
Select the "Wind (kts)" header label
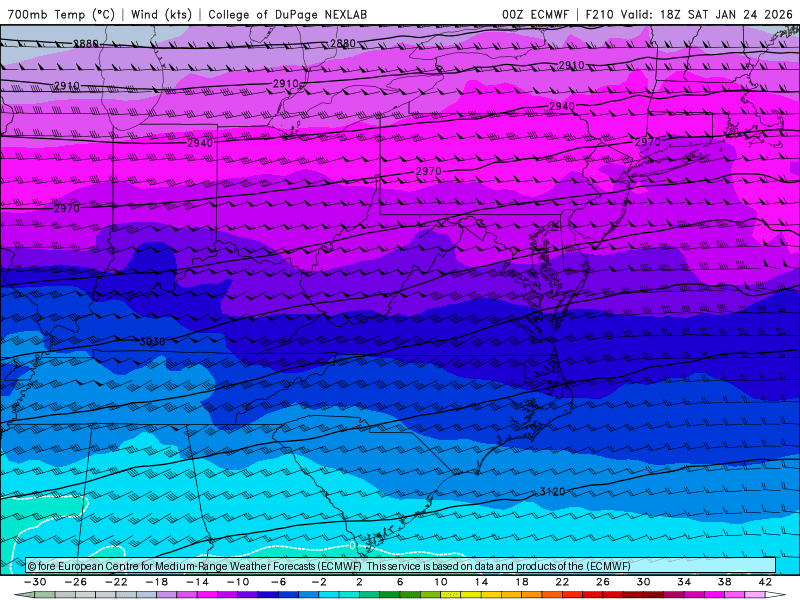[161, 14]
